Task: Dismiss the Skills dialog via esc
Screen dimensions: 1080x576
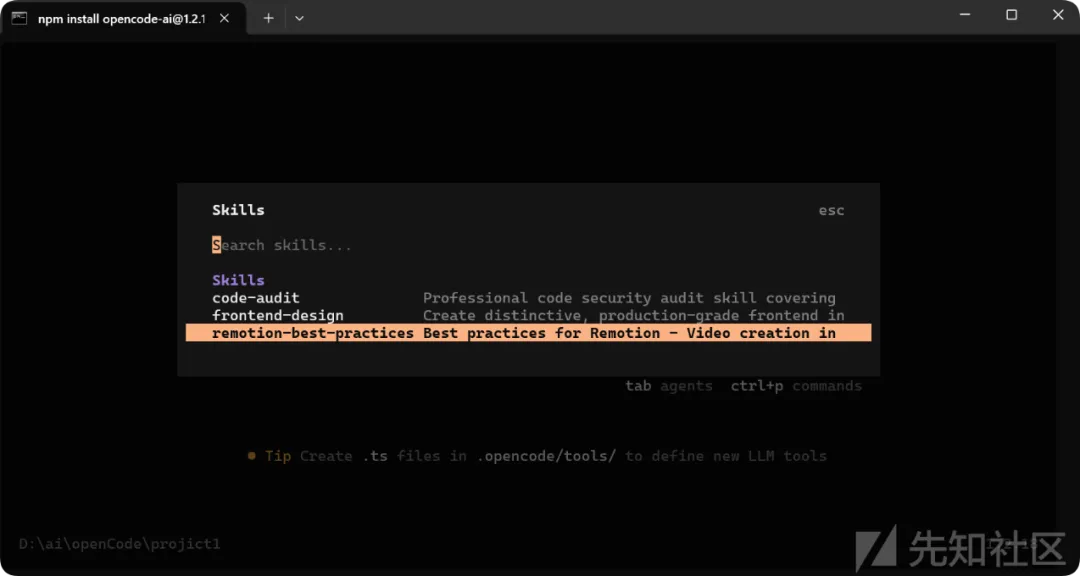Action: (x=831, y=210)
